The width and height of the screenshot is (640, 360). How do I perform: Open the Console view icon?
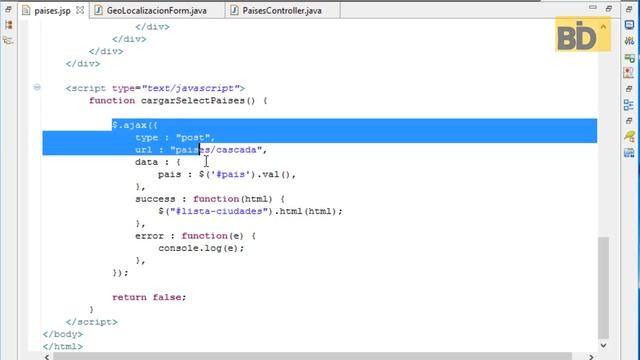(629, 24)
